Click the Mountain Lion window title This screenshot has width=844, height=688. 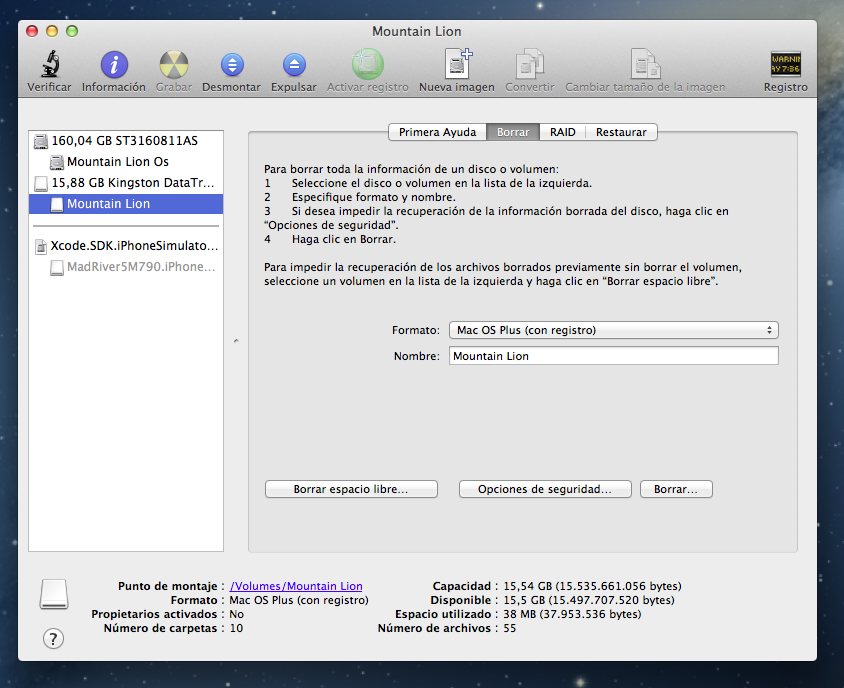click(x=417, y=31)
